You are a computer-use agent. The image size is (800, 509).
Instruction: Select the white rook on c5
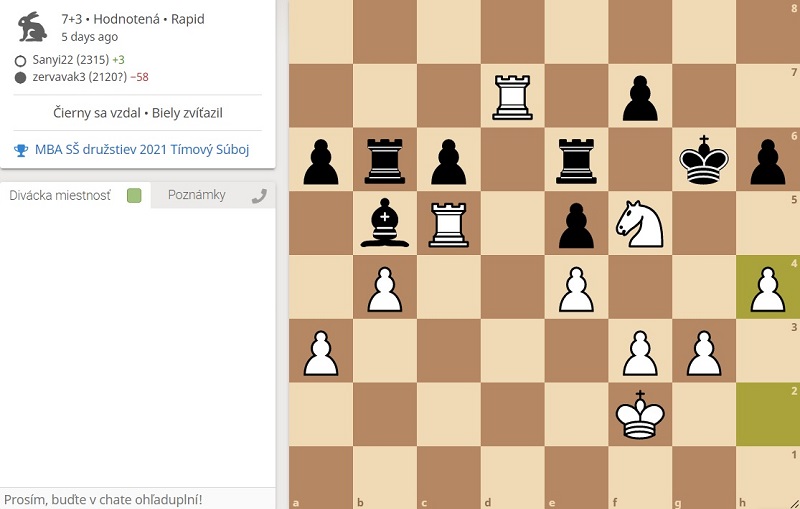pyautogui.click(x=449, y=223)
